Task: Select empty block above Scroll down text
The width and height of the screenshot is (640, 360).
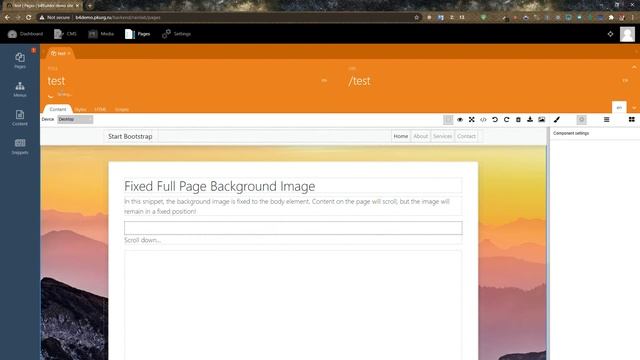Action: coord(293,228)
